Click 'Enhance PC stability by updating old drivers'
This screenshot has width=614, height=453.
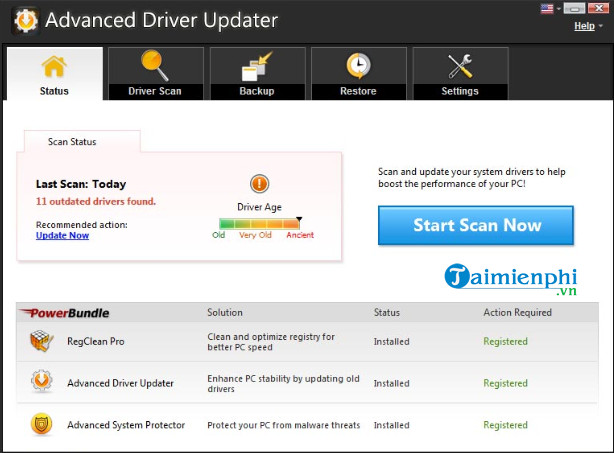coord(283,383)
